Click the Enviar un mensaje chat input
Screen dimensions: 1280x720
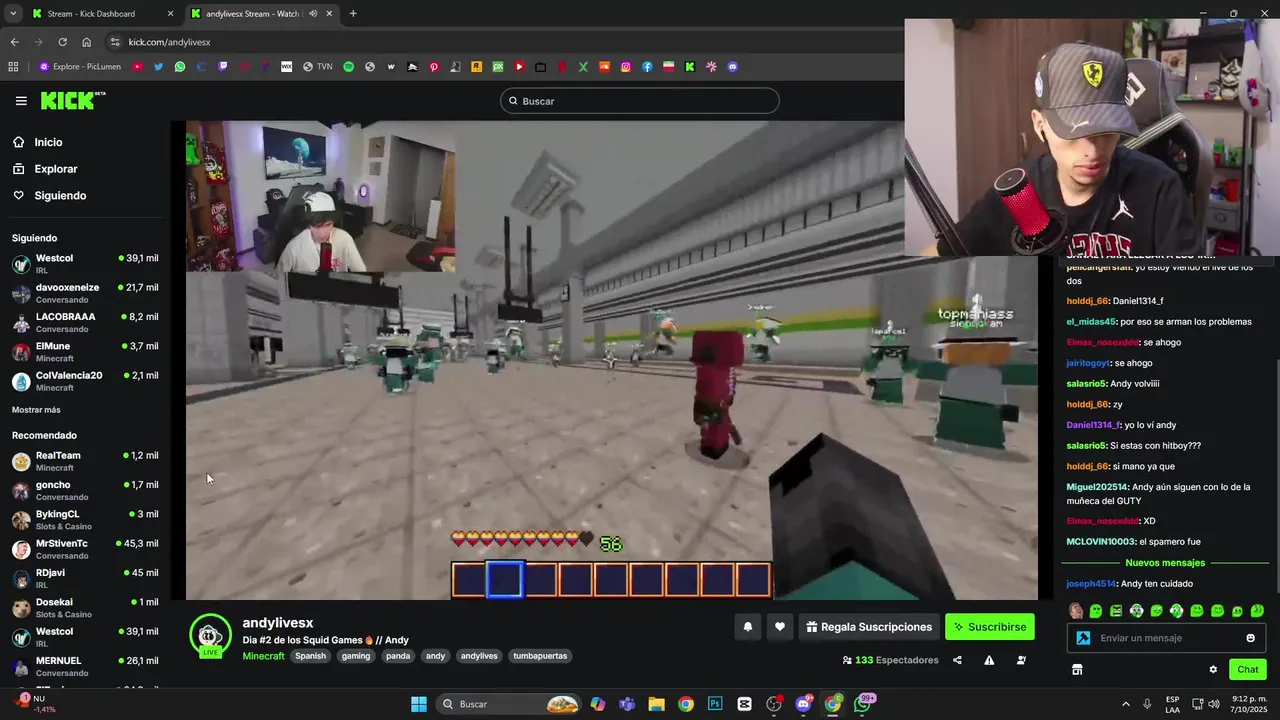tap(1165, 638)
